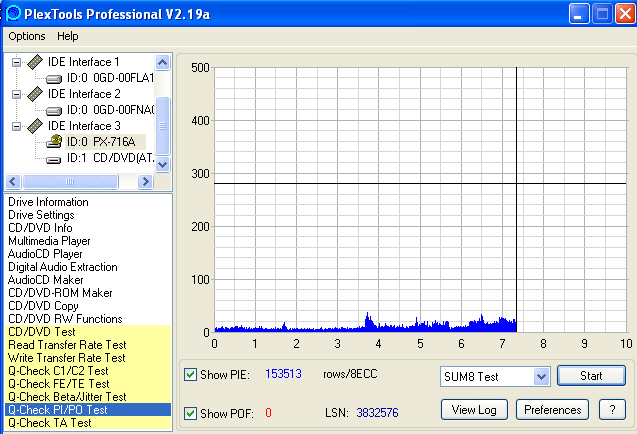This screenshot has width=637, height=434.
Task: Open the Help menu
Action: point(67,36)
